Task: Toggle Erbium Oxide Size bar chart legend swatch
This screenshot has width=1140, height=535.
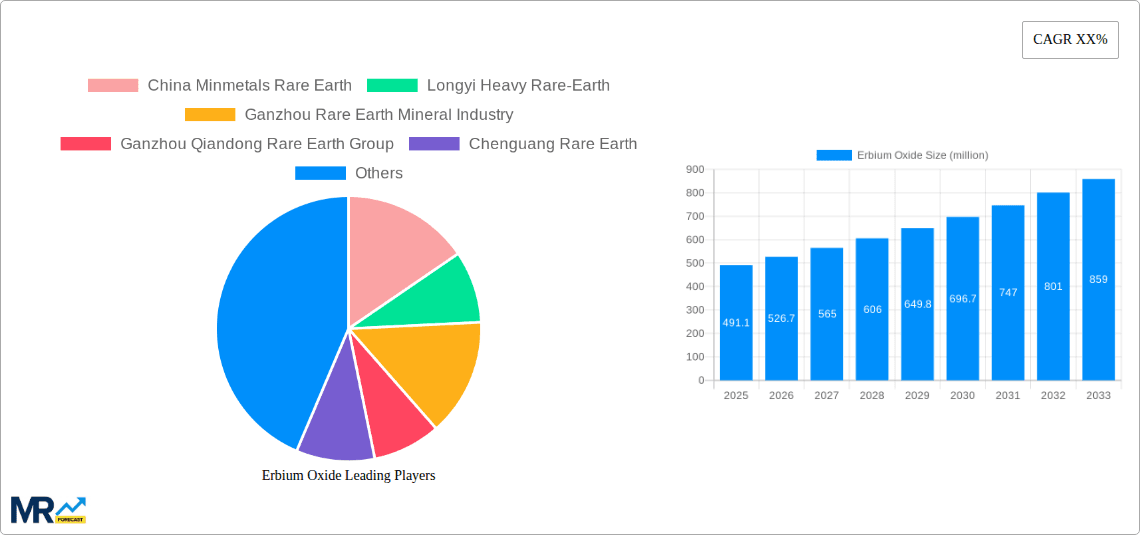Action: click(834, 155)
